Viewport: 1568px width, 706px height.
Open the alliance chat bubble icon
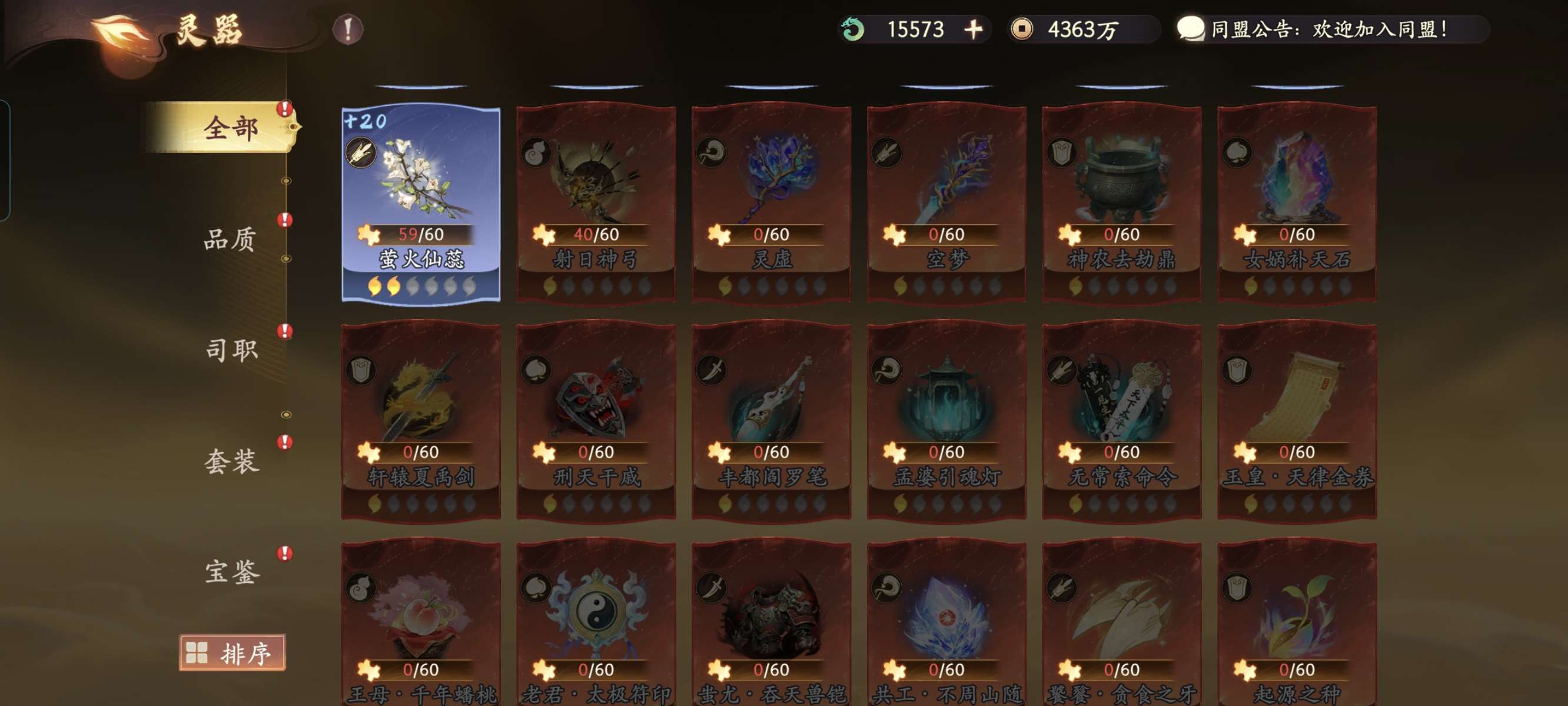1190,29
